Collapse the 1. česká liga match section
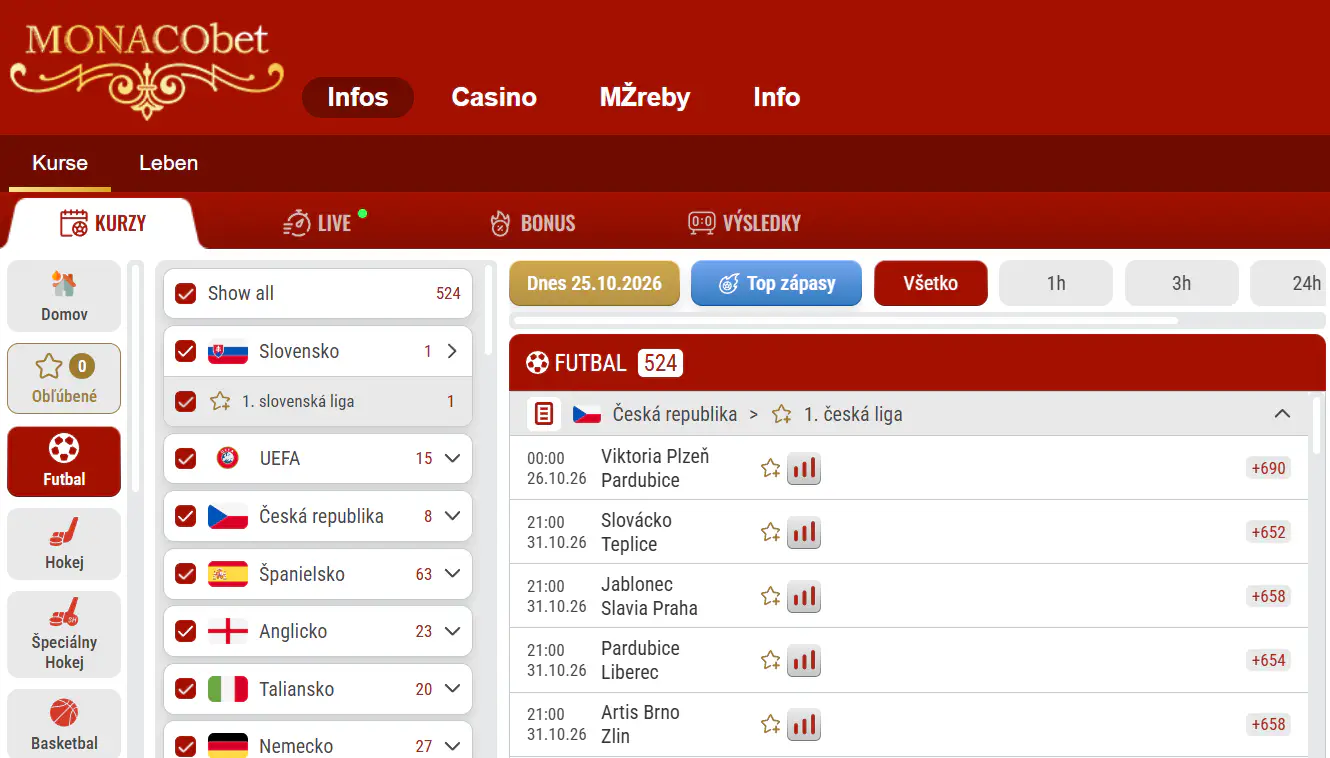This screenshot has height=758, width=1330. (x=1282, y=414)
